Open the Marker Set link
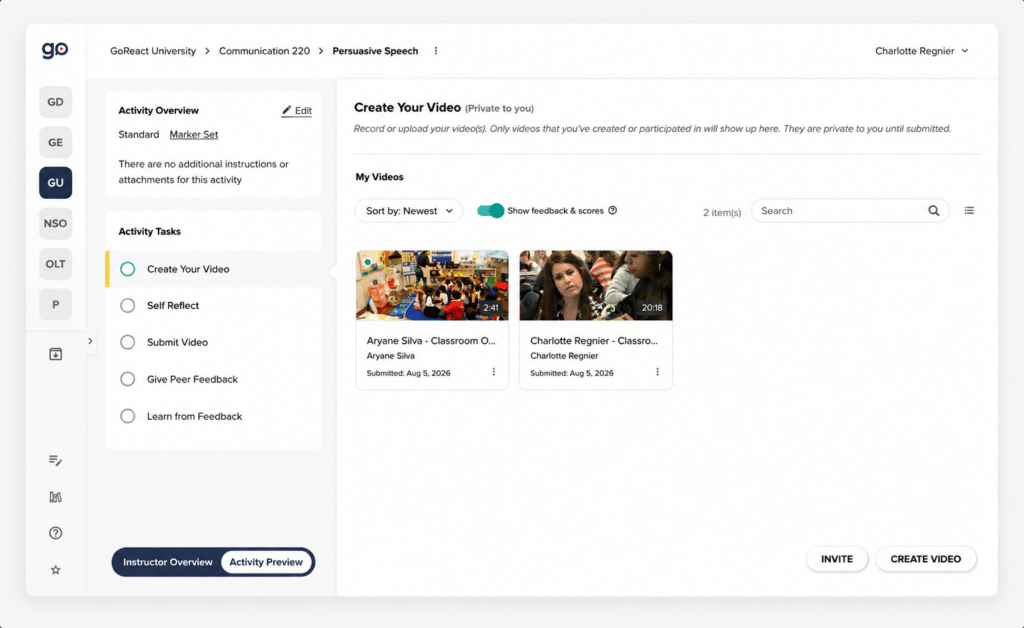The image size is (1024, 628). coord(193,134)
